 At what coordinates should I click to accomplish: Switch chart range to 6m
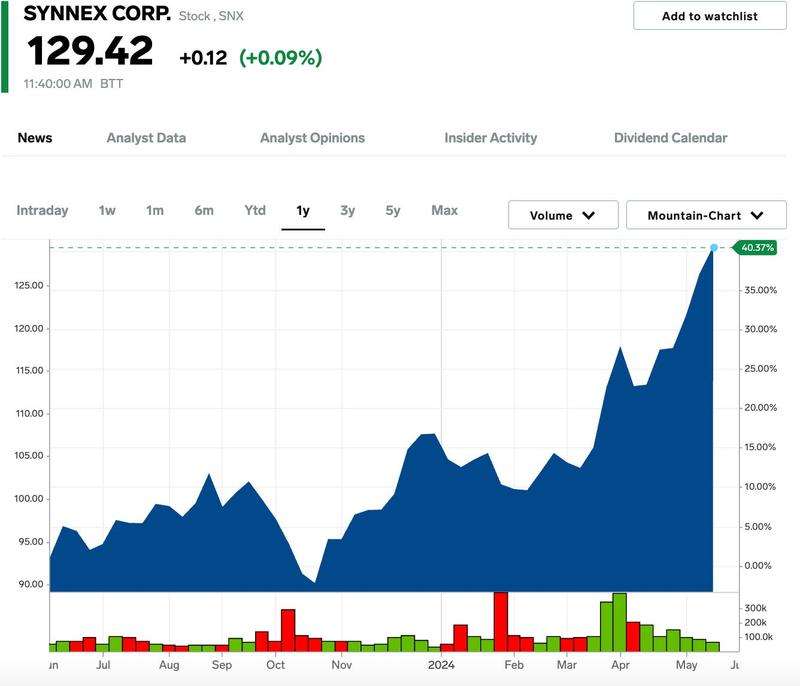tap(204, 210)
